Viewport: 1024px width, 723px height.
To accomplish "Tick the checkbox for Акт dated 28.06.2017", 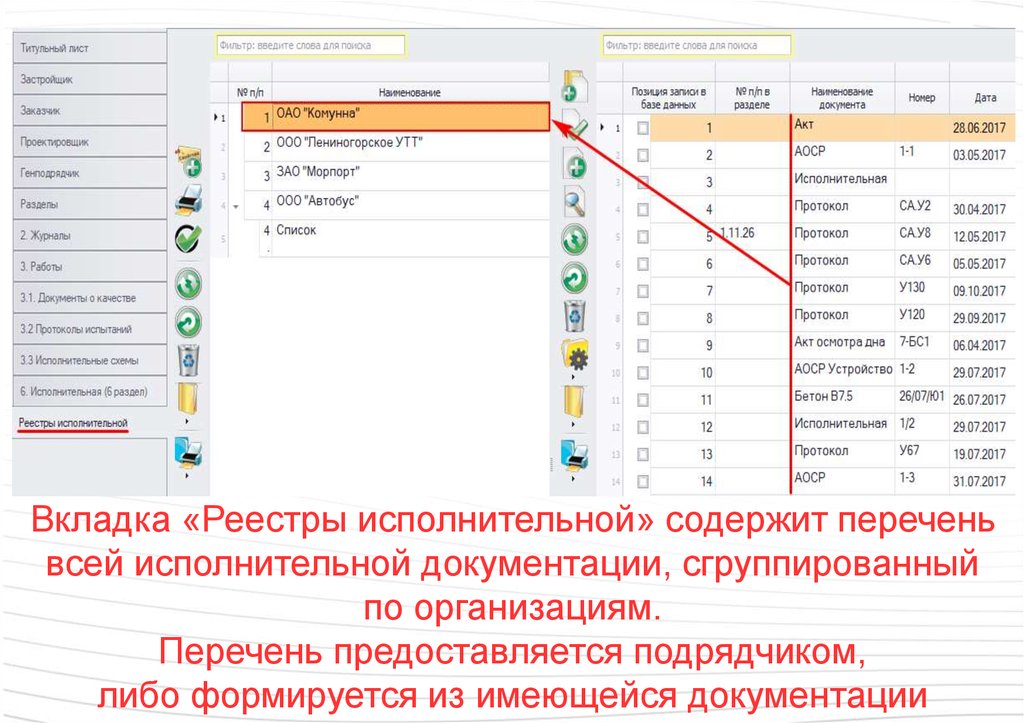I will coord(643,128).
